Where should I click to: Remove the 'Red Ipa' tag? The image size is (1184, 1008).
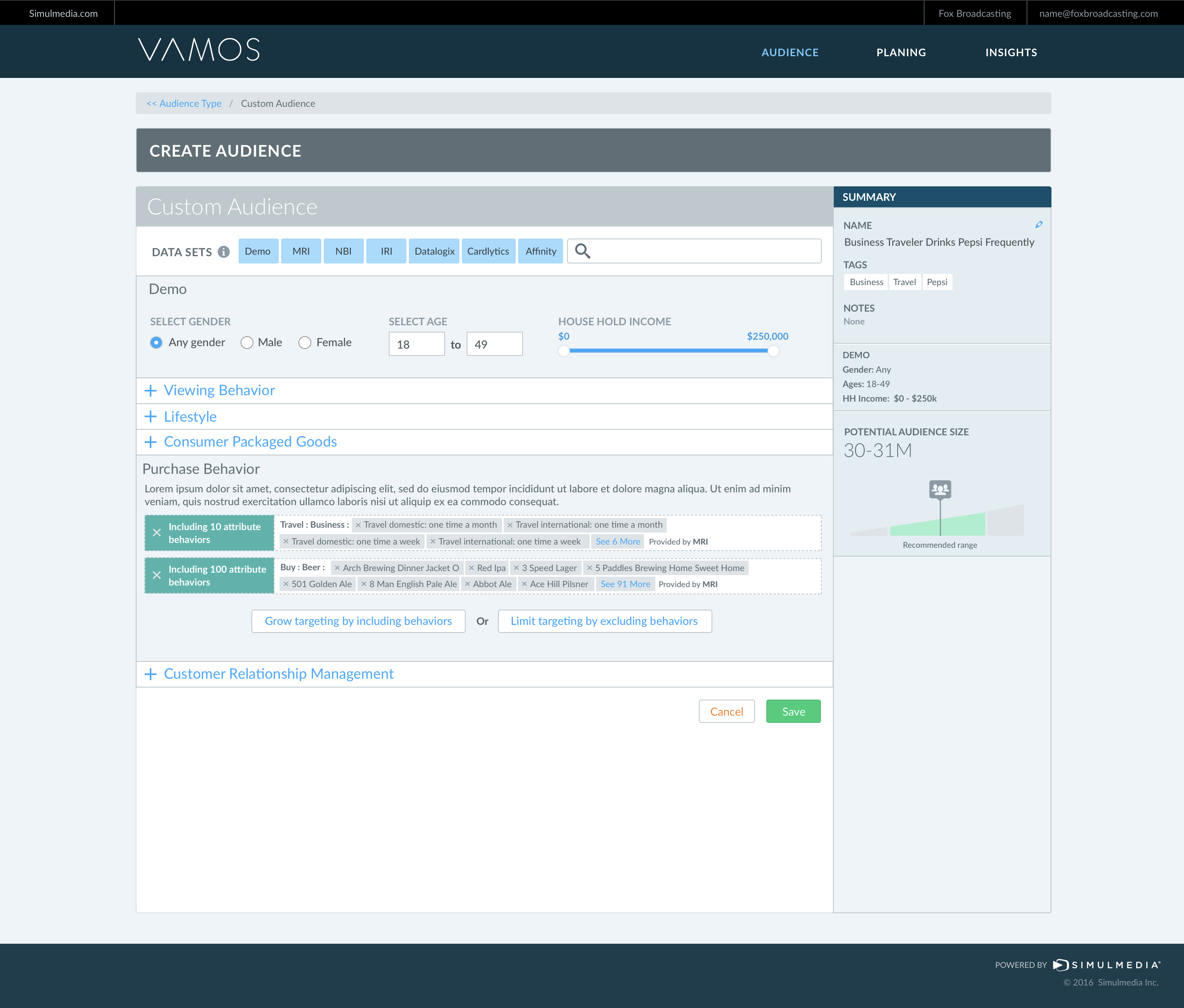(472, 568)
